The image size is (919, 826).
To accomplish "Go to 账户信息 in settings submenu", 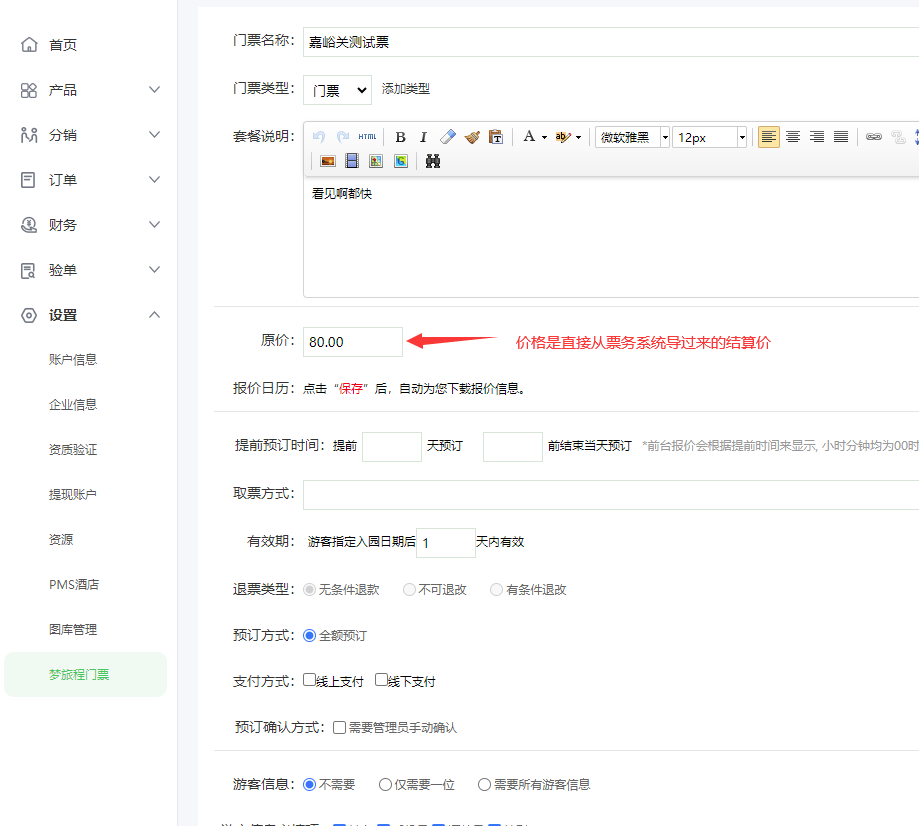I will click(x=73, y=359).
